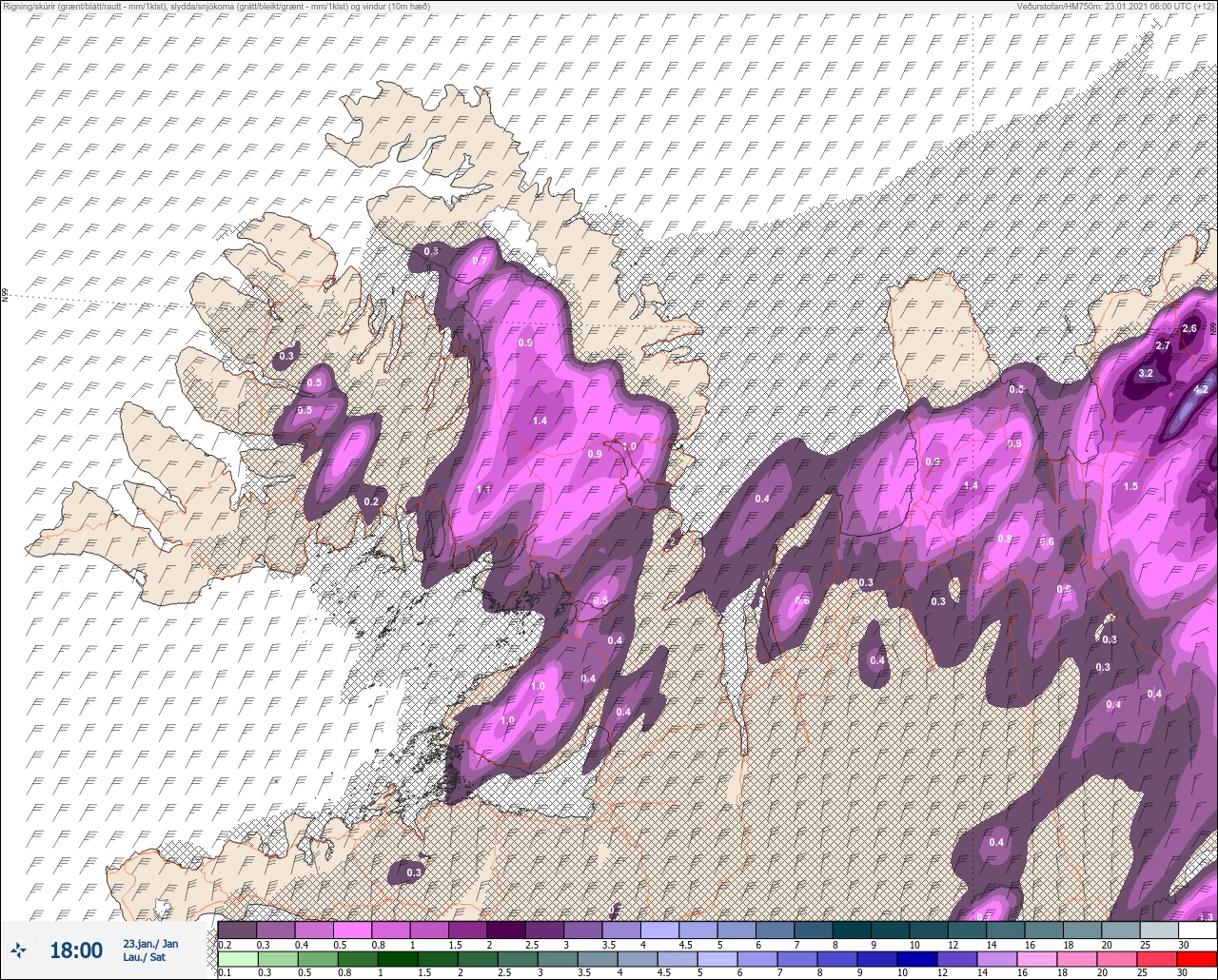
Task: Click the 0.2 precipitation value on the map
Action: [371, 501]
